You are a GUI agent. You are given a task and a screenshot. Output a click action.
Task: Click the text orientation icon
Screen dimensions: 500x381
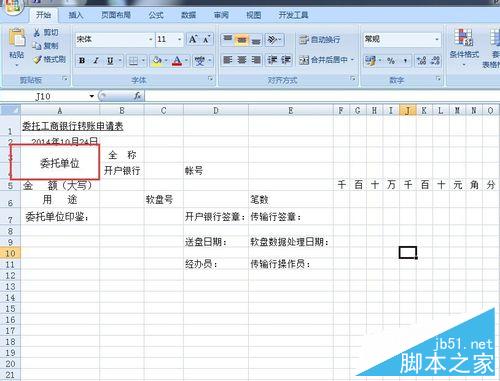click(273, 40)
